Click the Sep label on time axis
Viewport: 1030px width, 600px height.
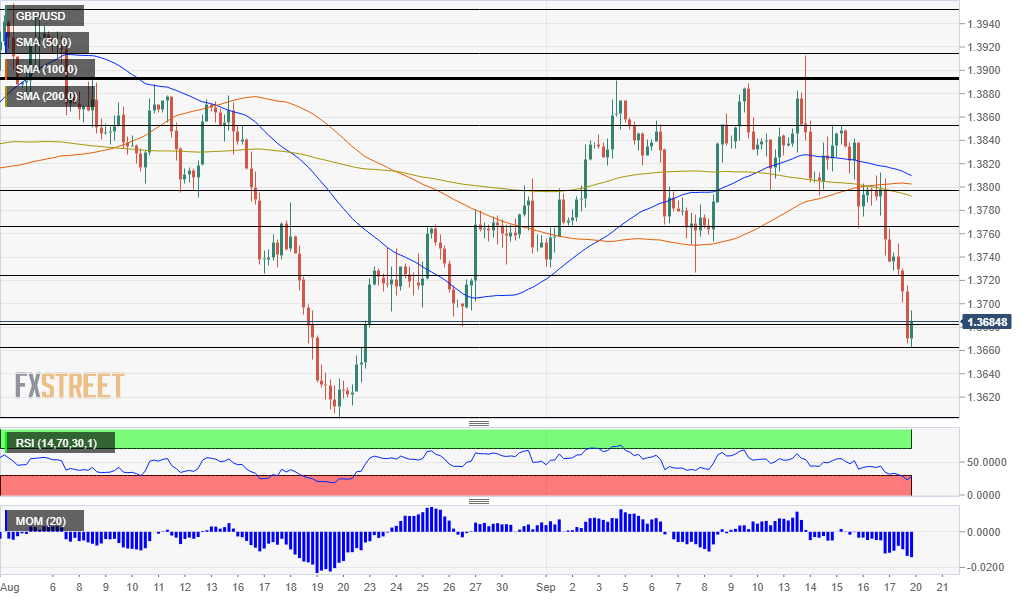click(546, 587)
